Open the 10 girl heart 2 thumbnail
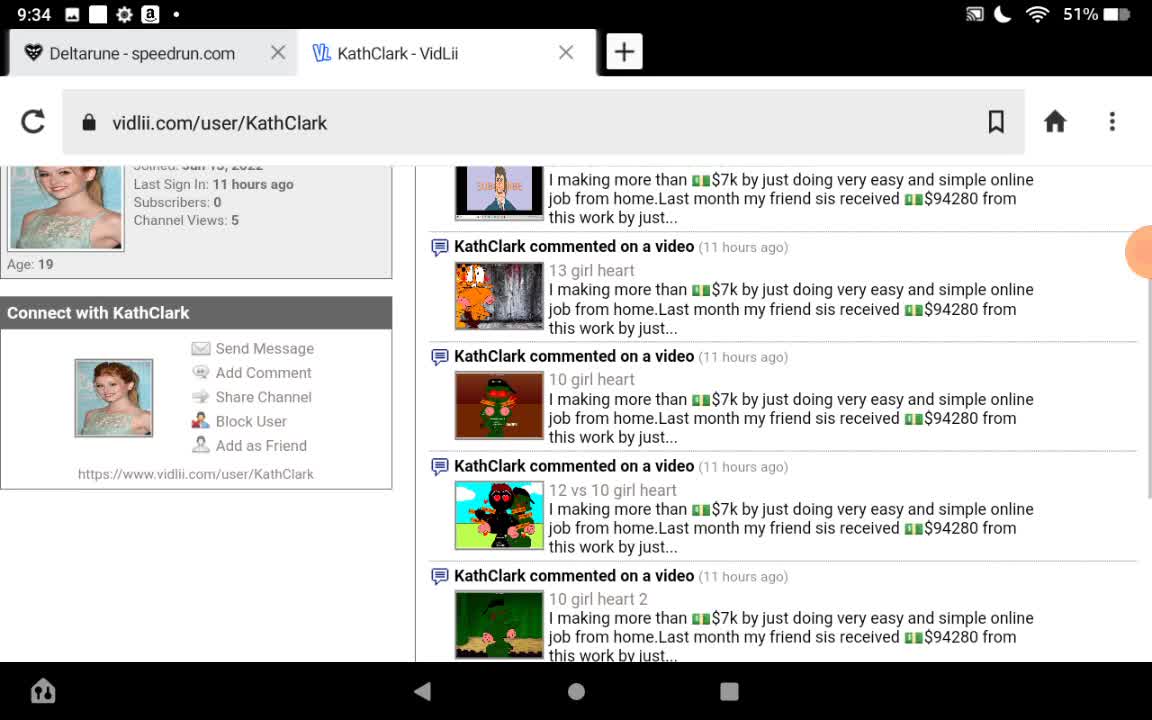This screenshot has height=720, width=1152. point(499,624)
